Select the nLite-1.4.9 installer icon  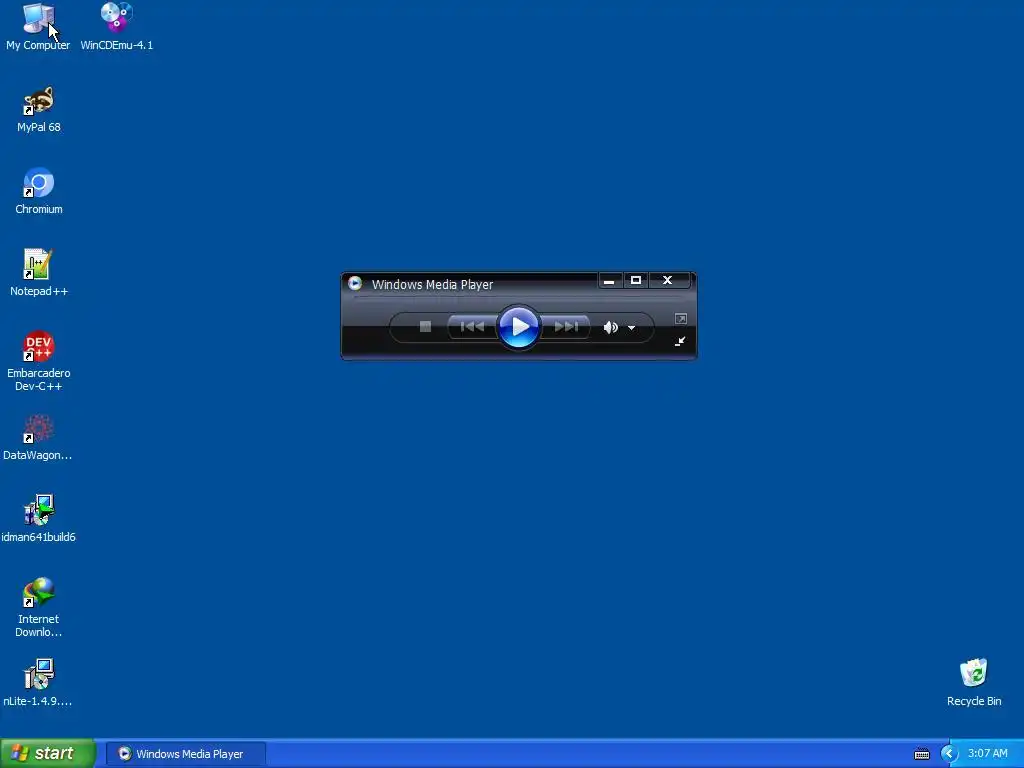point(38,683)
